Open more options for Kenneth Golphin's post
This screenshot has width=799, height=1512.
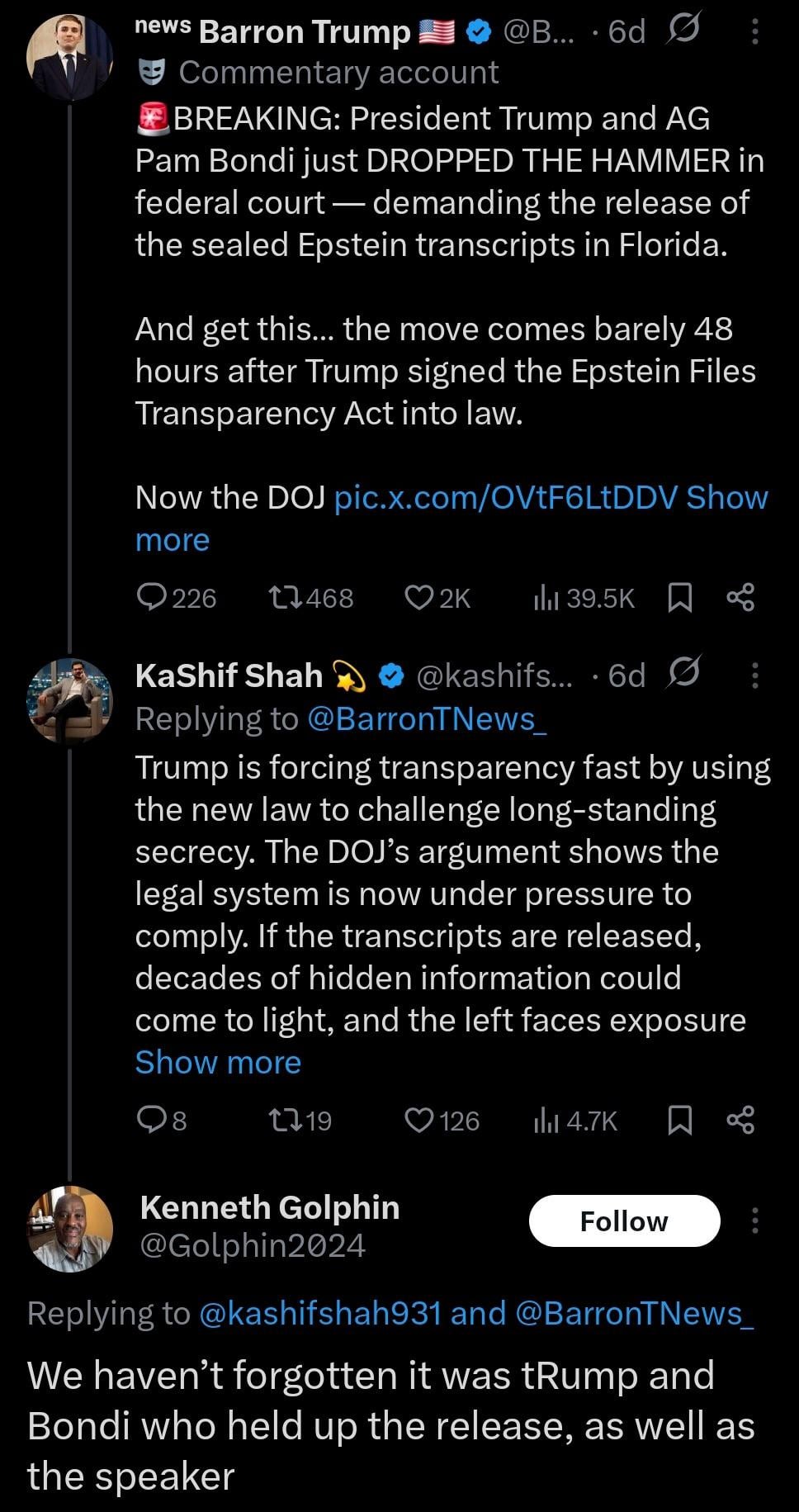pos(755,1221)
